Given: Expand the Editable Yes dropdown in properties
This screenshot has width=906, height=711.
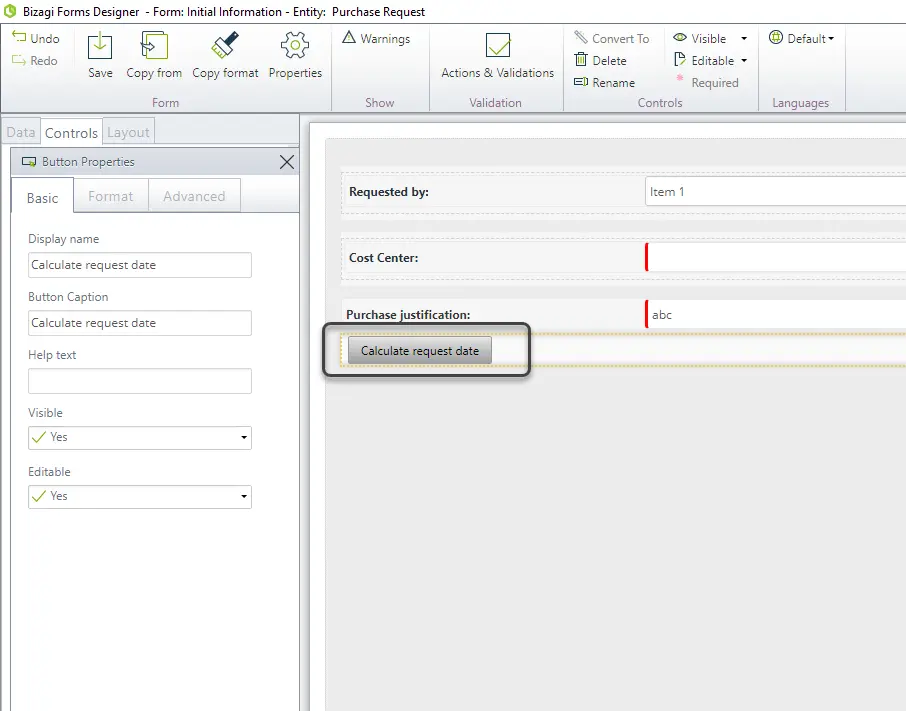Looking at the screenshot, I should tap(140, 497).
